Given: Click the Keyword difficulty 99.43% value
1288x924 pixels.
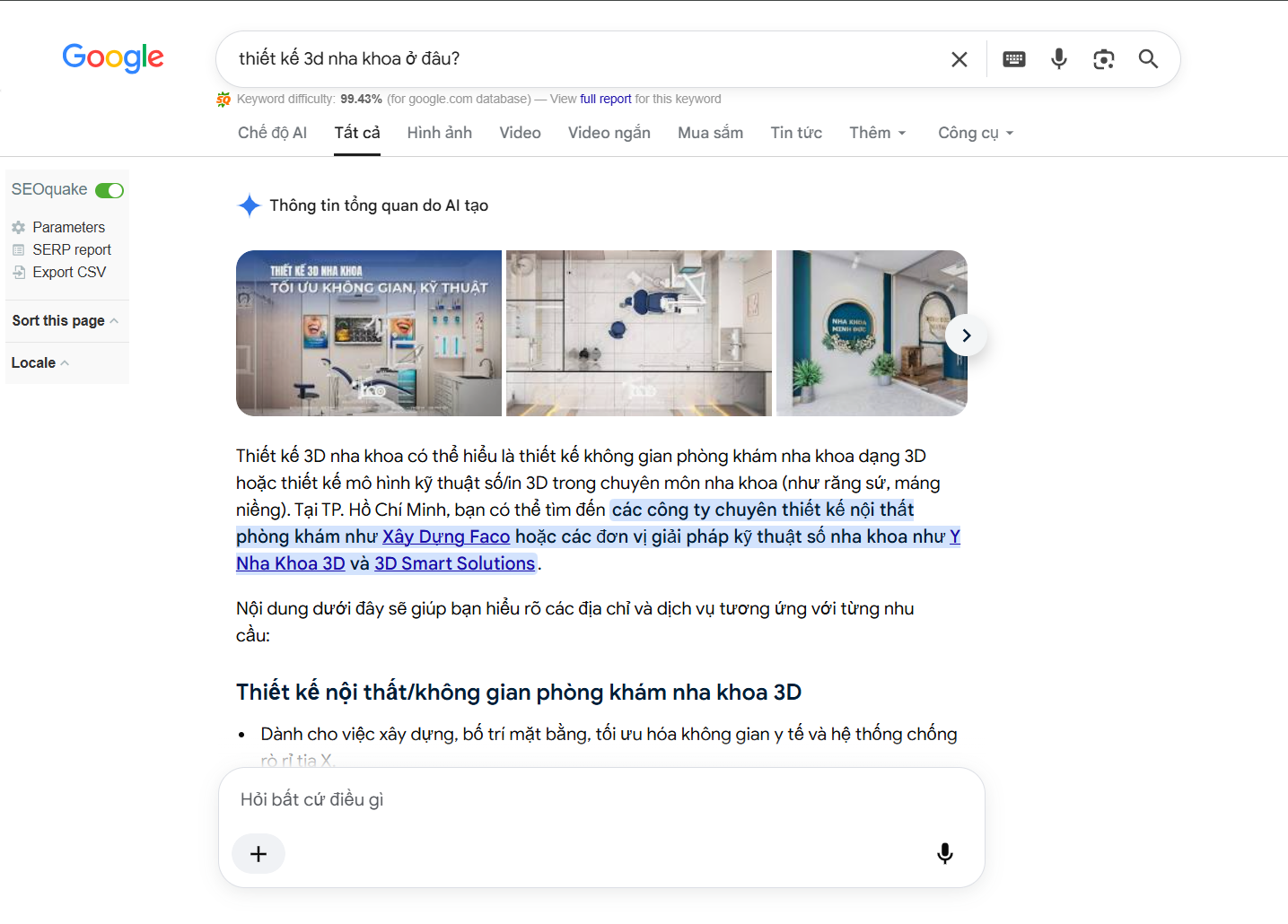Looking at the screenshot, I should click(x=361, y=99).
